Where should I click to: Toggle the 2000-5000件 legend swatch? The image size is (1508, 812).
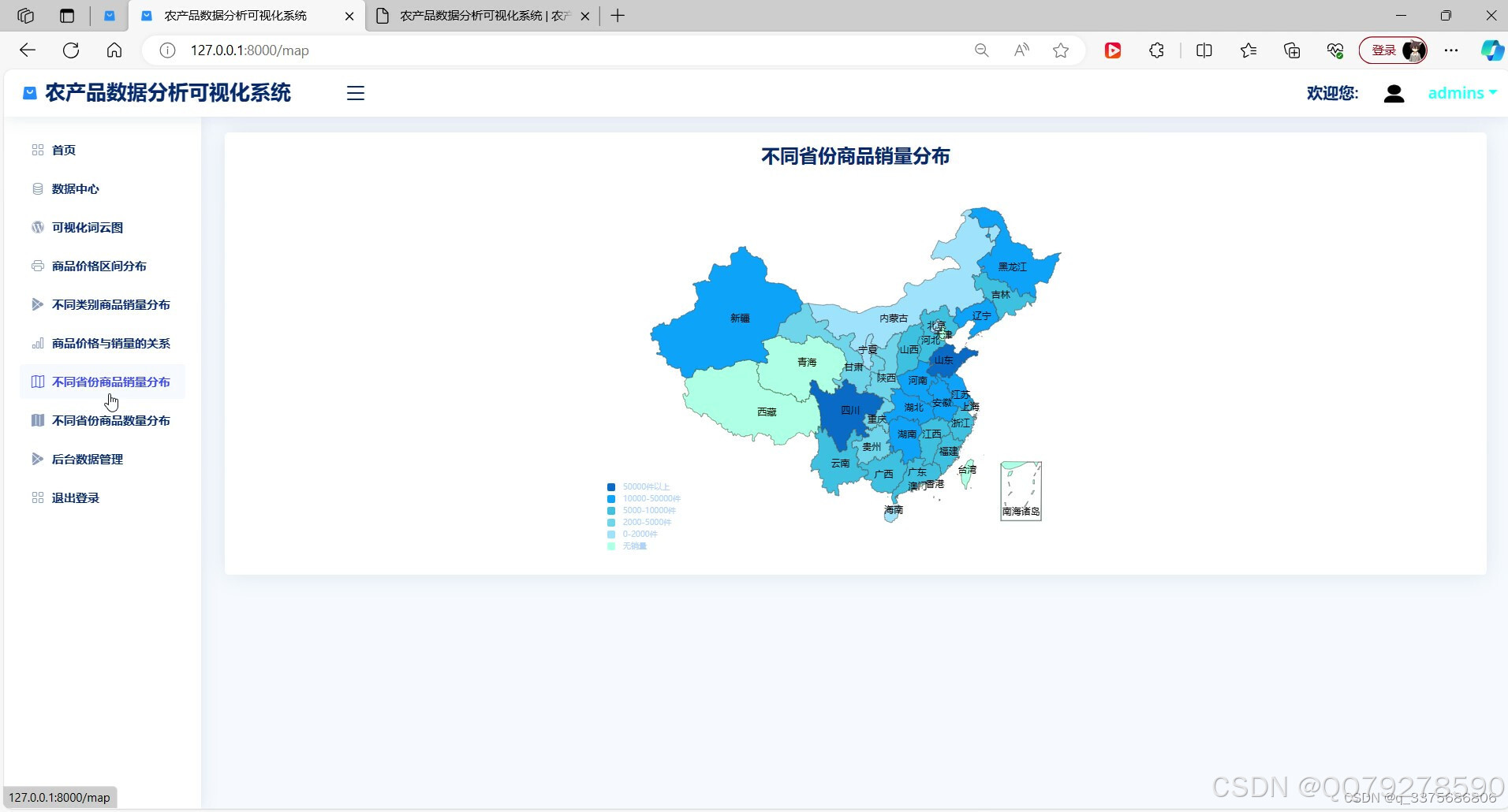(611, 523)
